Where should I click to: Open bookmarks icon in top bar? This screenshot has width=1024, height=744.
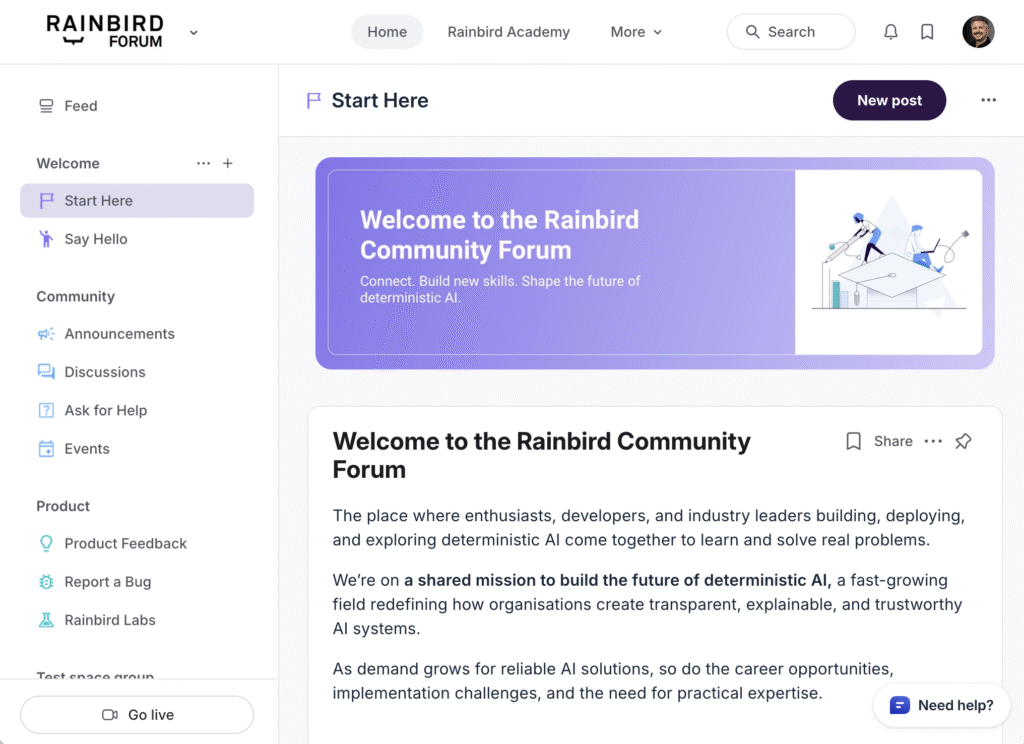[x=927, y=32]
